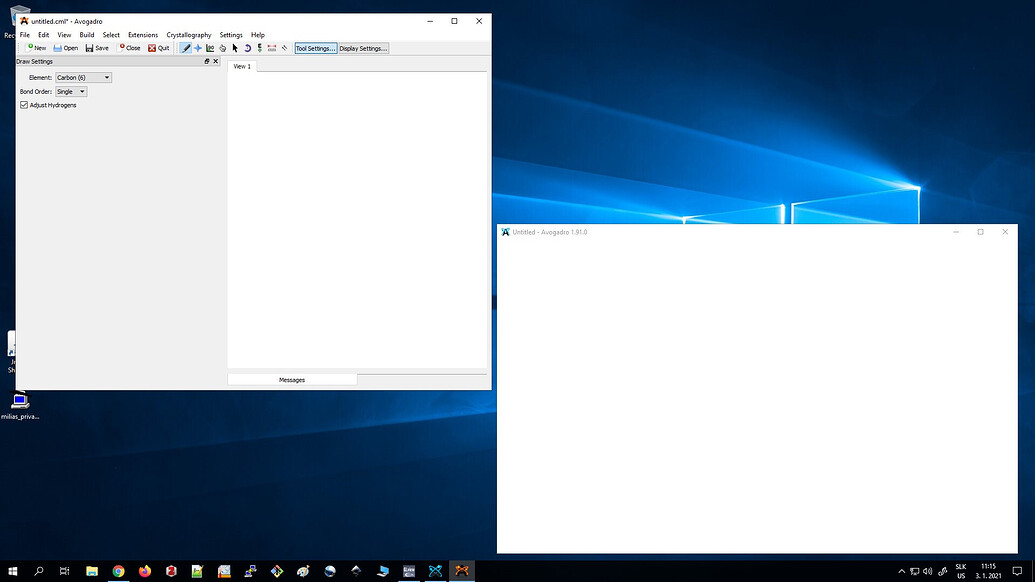This screenshot has width=1035, height=582.
Task: Open the milias_priva... desktop shortcut
Action: (20, 405)
